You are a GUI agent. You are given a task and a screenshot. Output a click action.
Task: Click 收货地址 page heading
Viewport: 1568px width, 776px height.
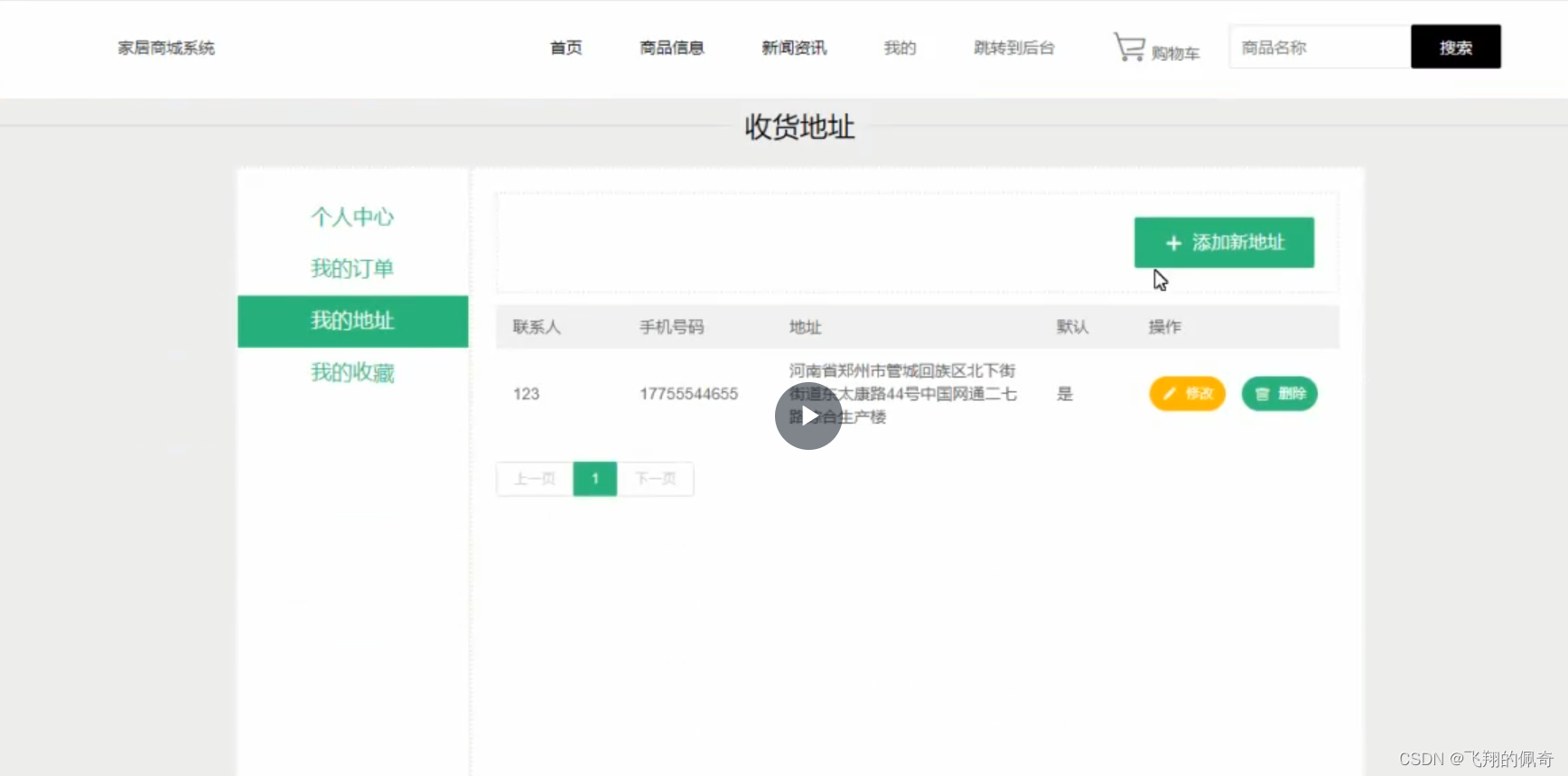click(x=799, y=127)
